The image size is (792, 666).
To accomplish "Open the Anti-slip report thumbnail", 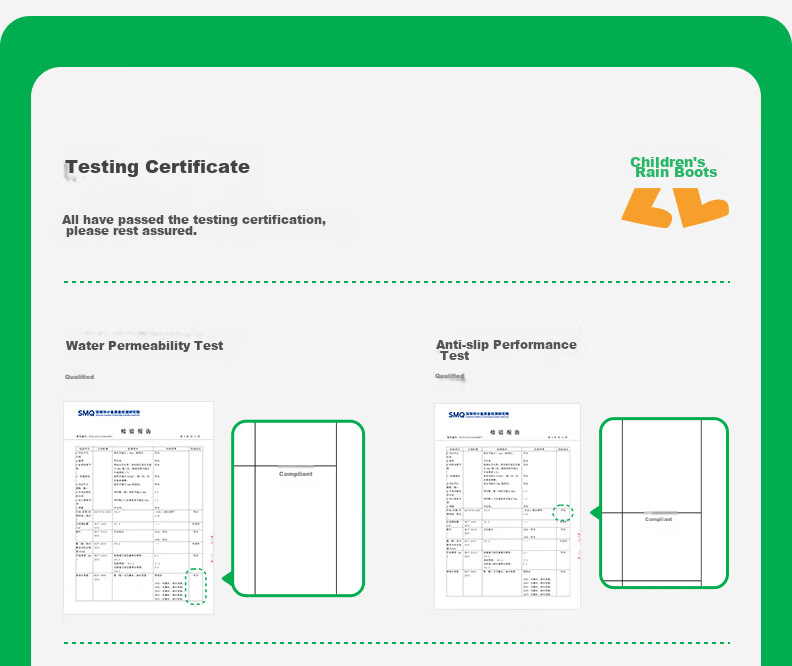I will [507, 506].
